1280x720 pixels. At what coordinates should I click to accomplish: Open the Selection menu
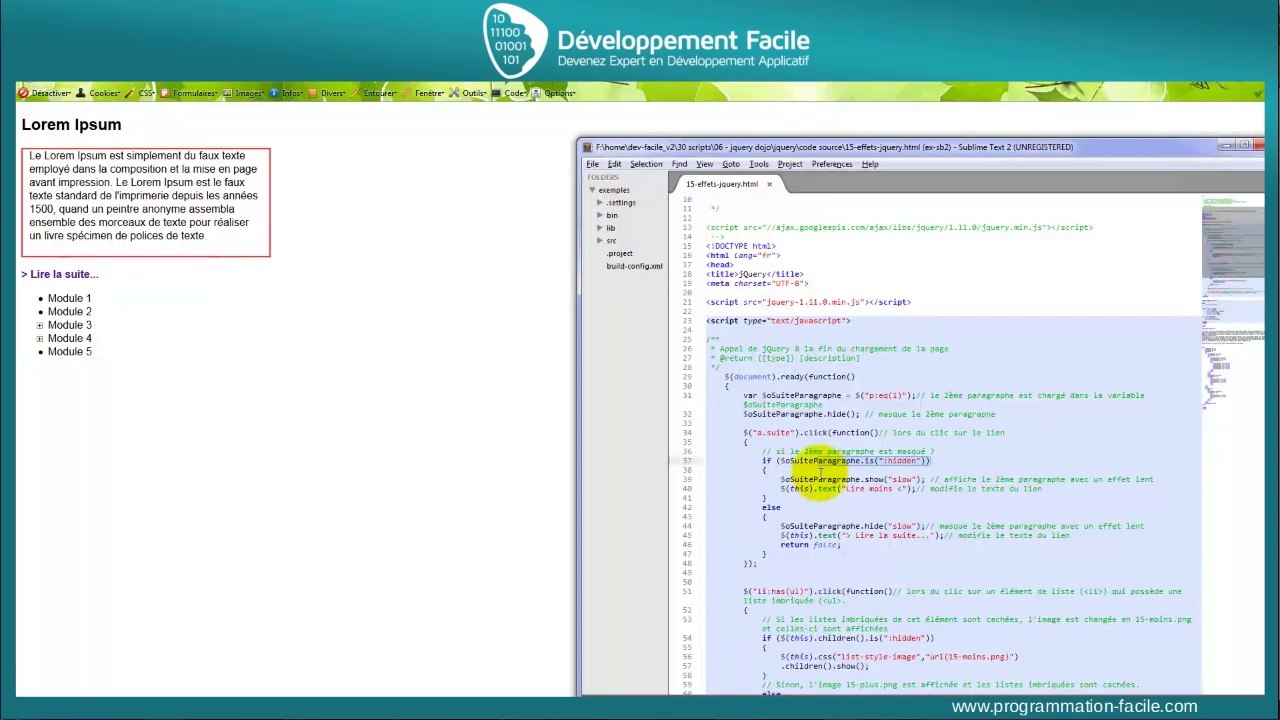pos(645,164)
